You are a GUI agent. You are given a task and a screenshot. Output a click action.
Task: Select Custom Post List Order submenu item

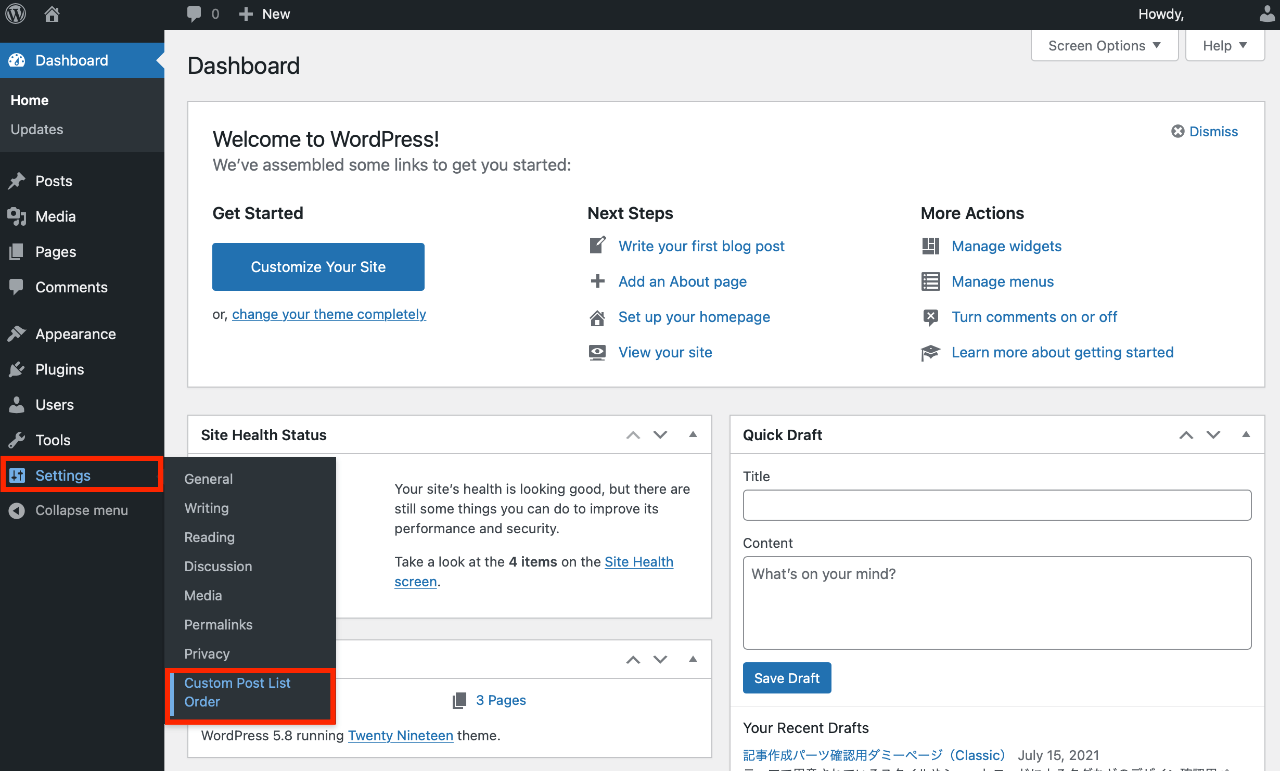pos(250,692)
